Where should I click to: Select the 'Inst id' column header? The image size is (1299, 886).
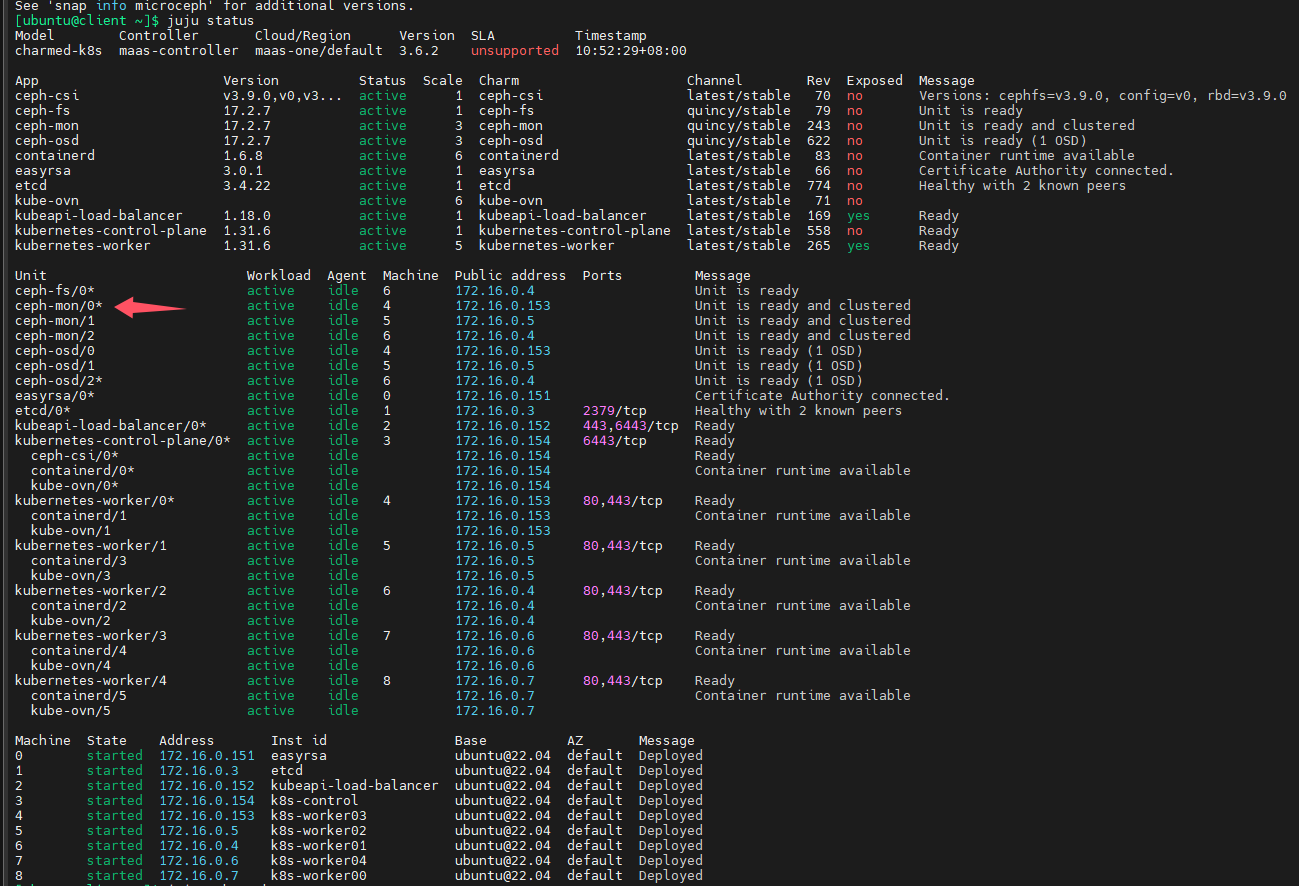(x=299, y=741)
